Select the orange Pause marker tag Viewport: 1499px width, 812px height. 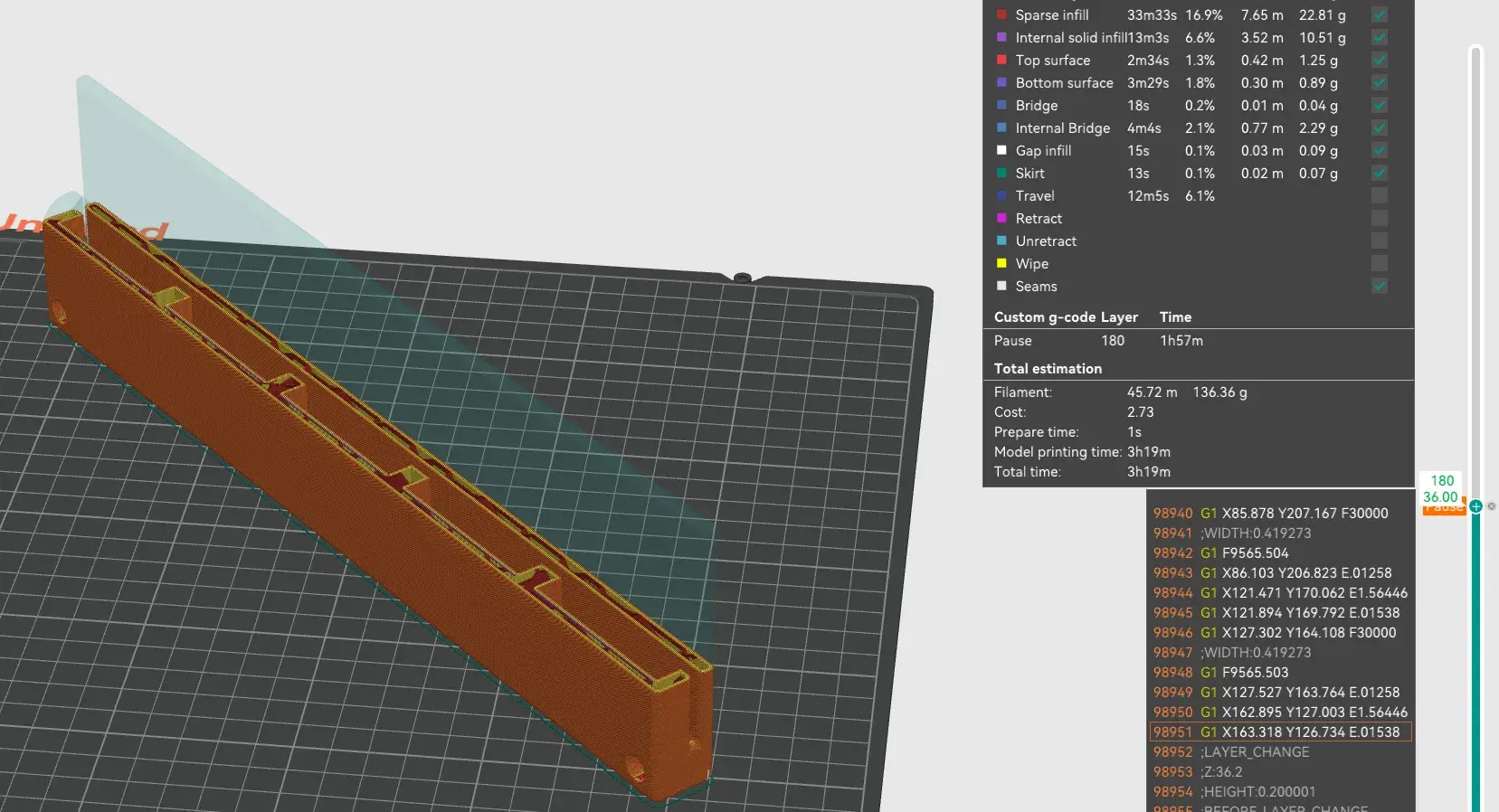point(1443,509)
